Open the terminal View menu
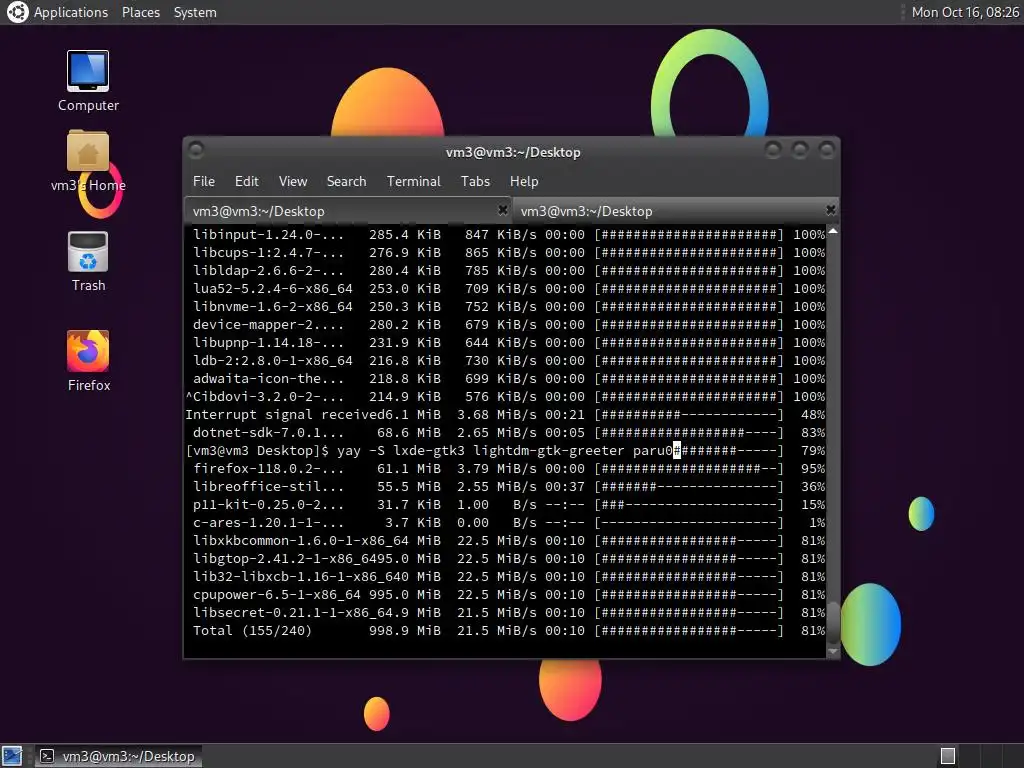Image resolution: width=1024 pixels, height=768 pixels. pyautogui.click(x=293, y=182)
